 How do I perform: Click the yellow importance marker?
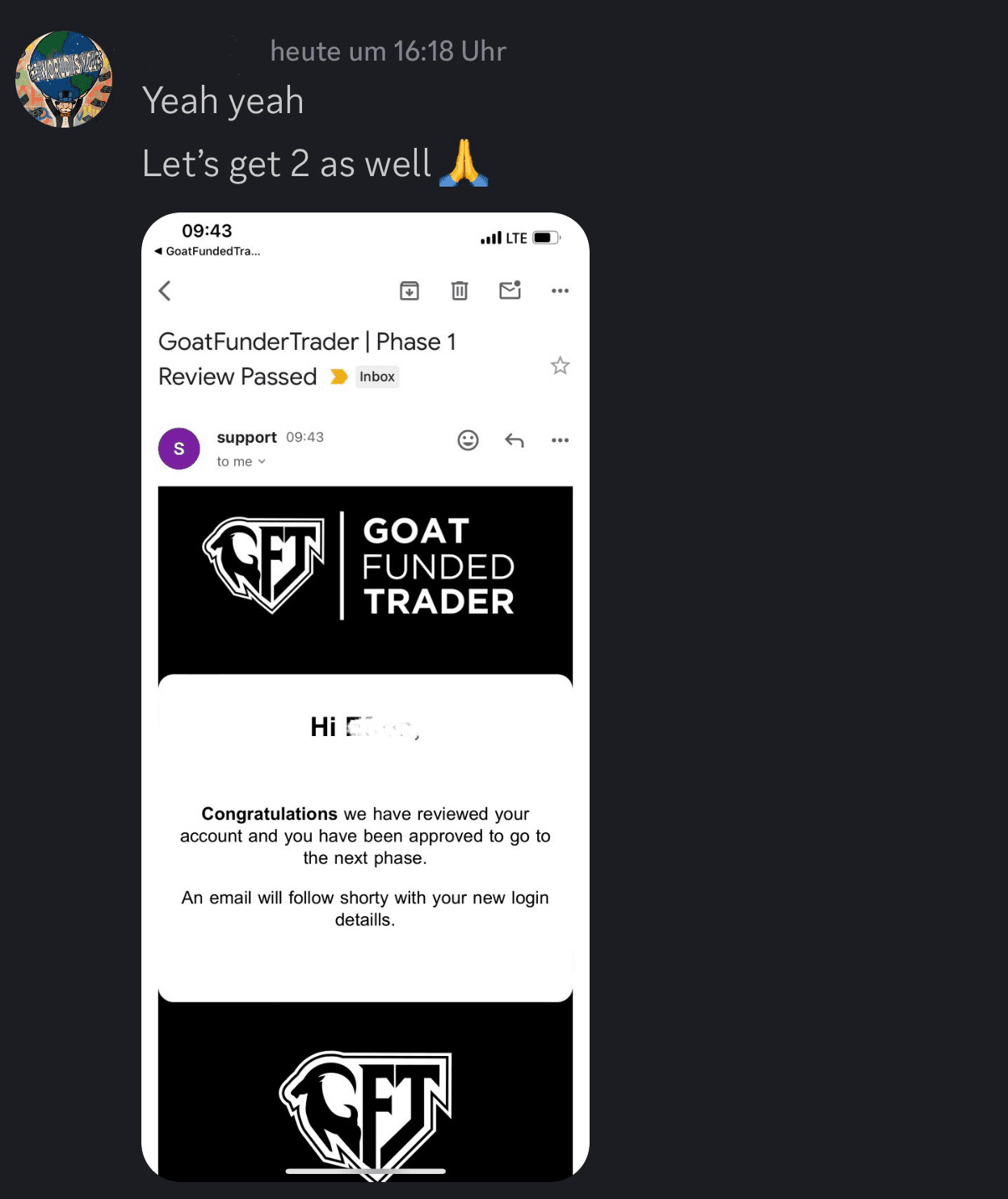point(339,377)
